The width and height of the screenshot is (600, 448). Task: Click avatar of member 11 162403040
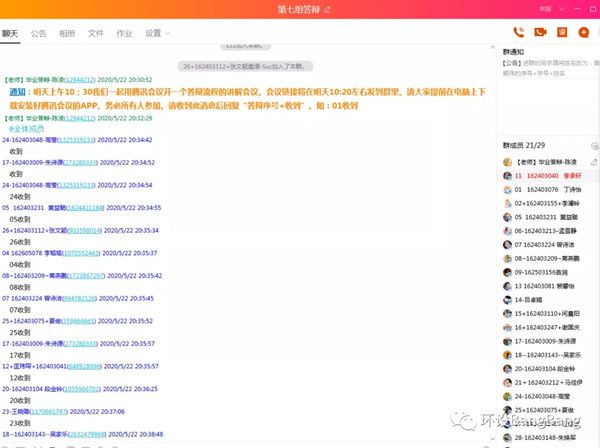click(x=506, y=174)
